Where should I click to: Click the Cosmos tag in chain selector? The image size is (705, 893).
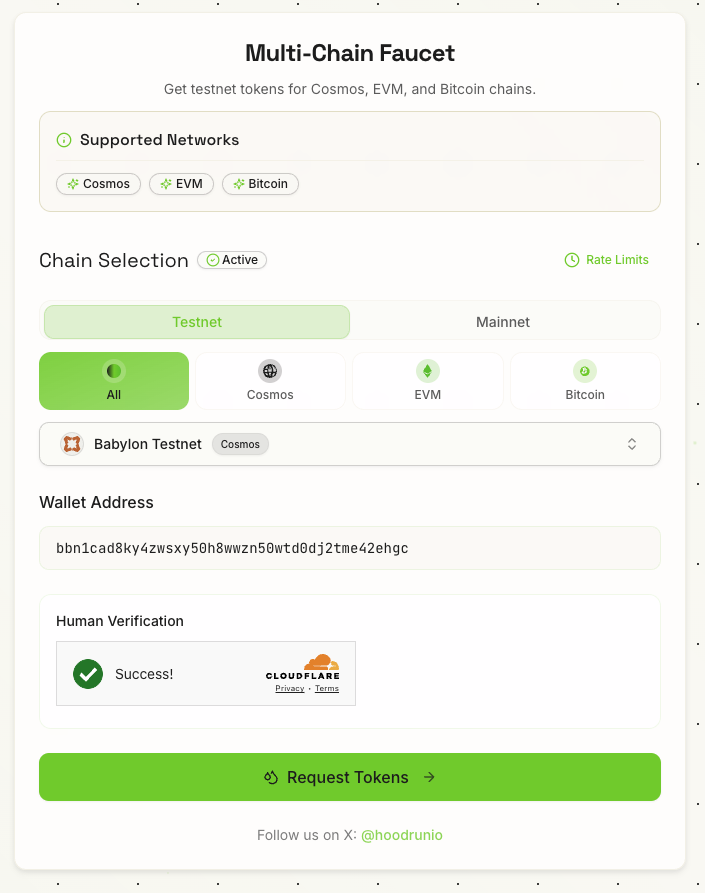point(240,444)
